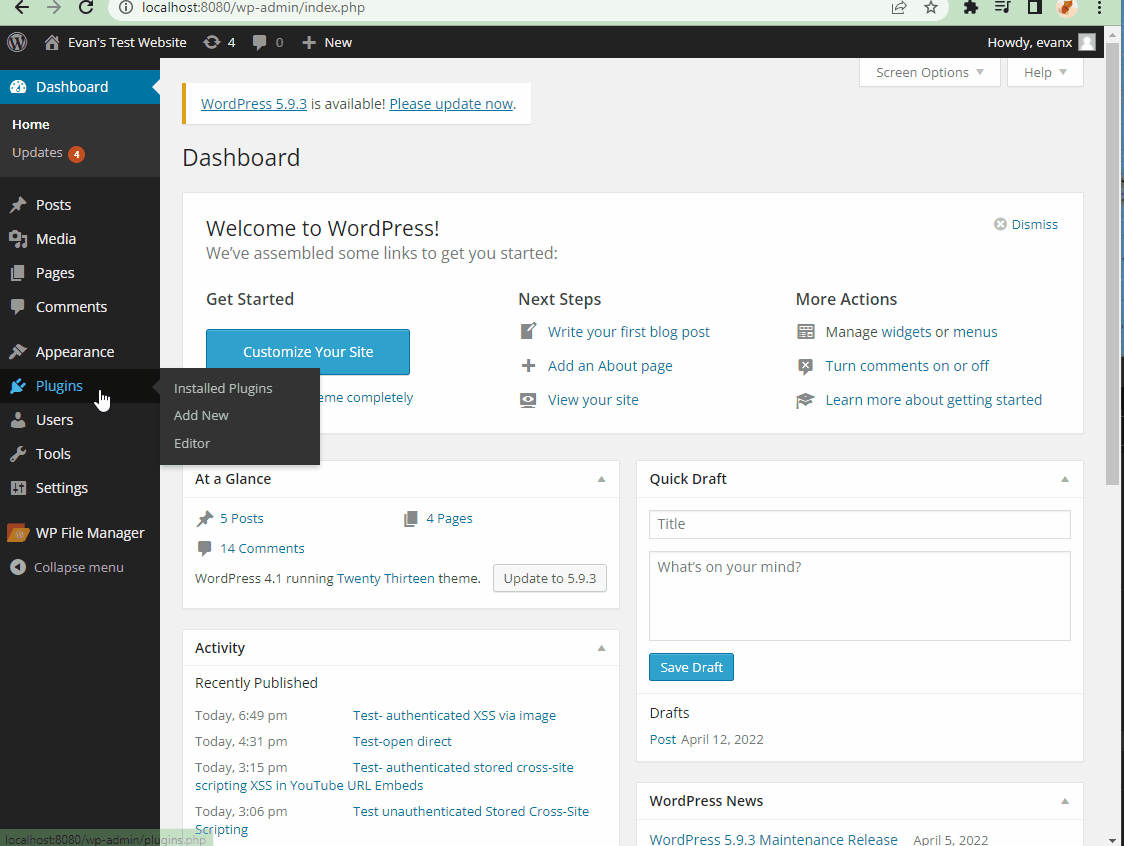Click the view icon beside View your site
Viewport: 1124px width, 846px height.
click(x=528, y=400)
